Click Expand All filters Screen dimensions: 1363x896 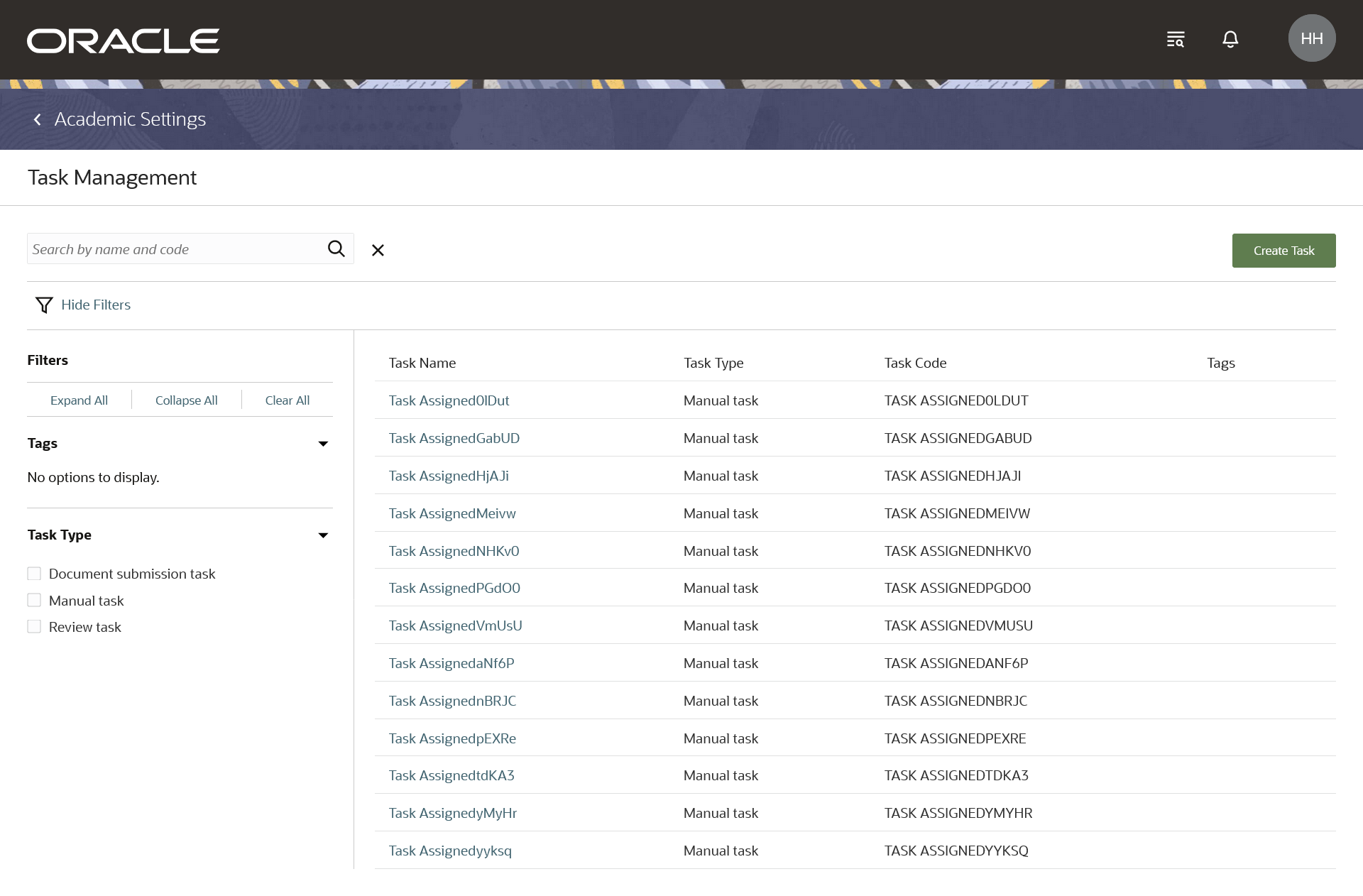click(79, 400)
